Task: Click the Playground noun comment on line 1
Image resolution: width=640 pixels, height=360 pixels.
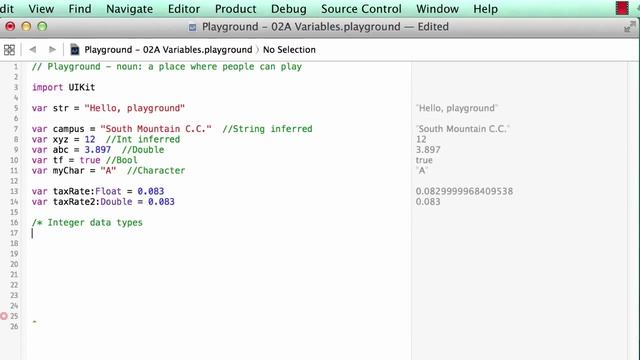Action: (167, 67)
